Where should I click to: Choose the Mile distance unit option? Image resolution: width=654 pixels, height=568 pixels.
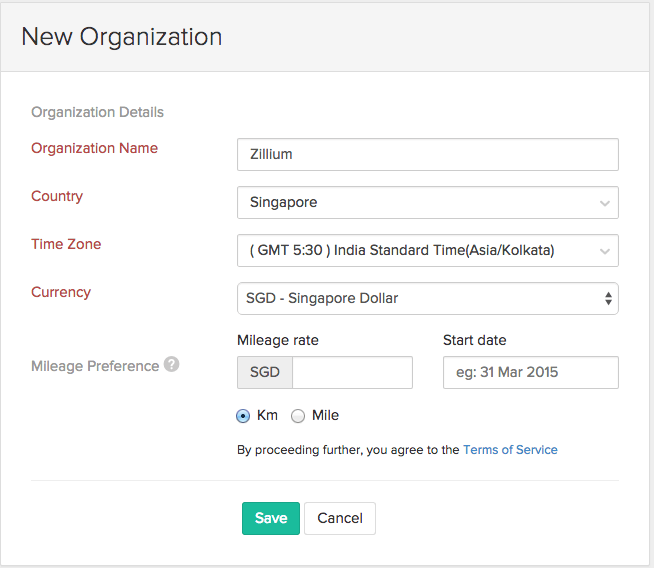(x=298, y=416)
